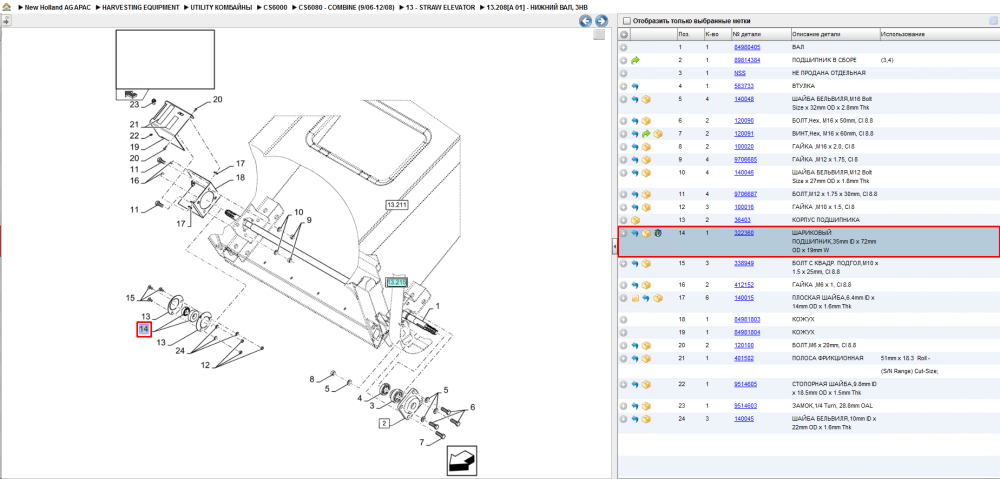Go to CS6000 breadcrumb
This screenshot has width=1000, height=479.
pos(276,7)
